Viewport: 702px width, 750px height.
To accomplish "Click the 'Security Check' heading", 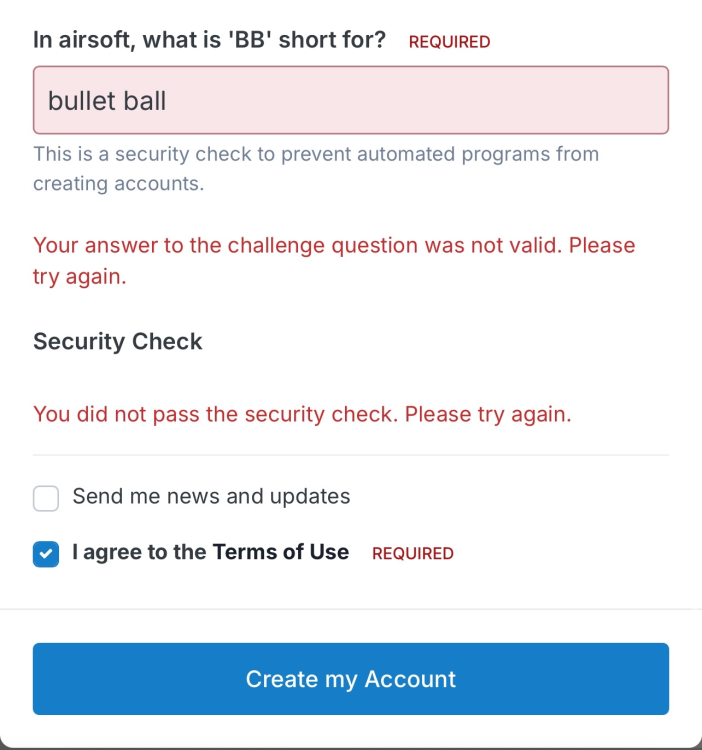I will point(118,341).
